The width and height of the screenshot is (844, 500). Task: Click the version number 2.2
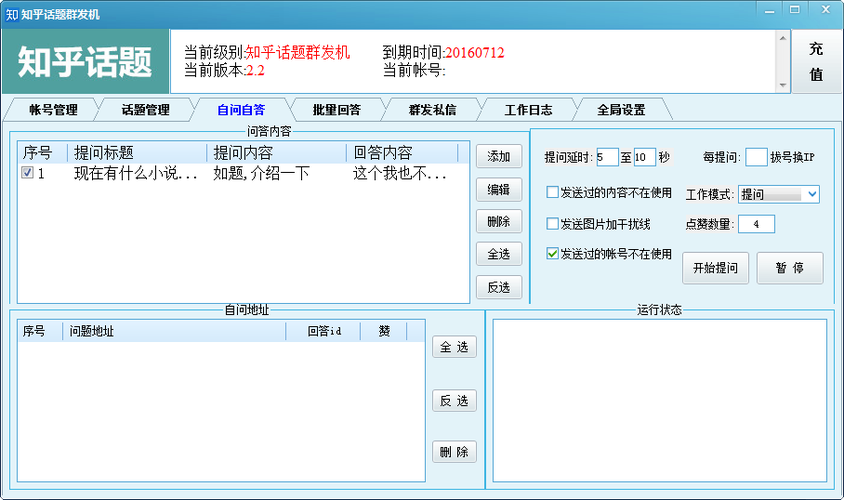click(255, 71)
